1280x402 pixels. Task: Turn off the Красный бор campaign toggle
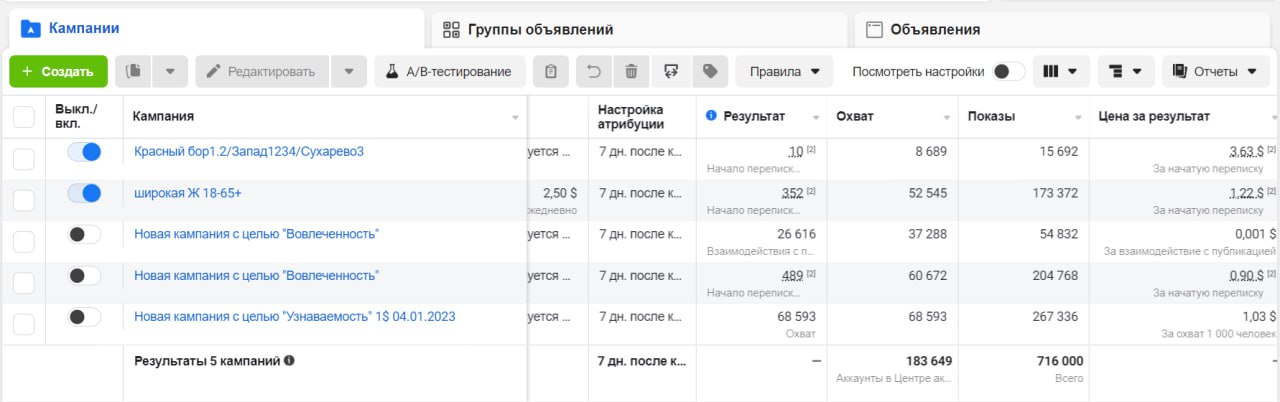click(84, 152)
